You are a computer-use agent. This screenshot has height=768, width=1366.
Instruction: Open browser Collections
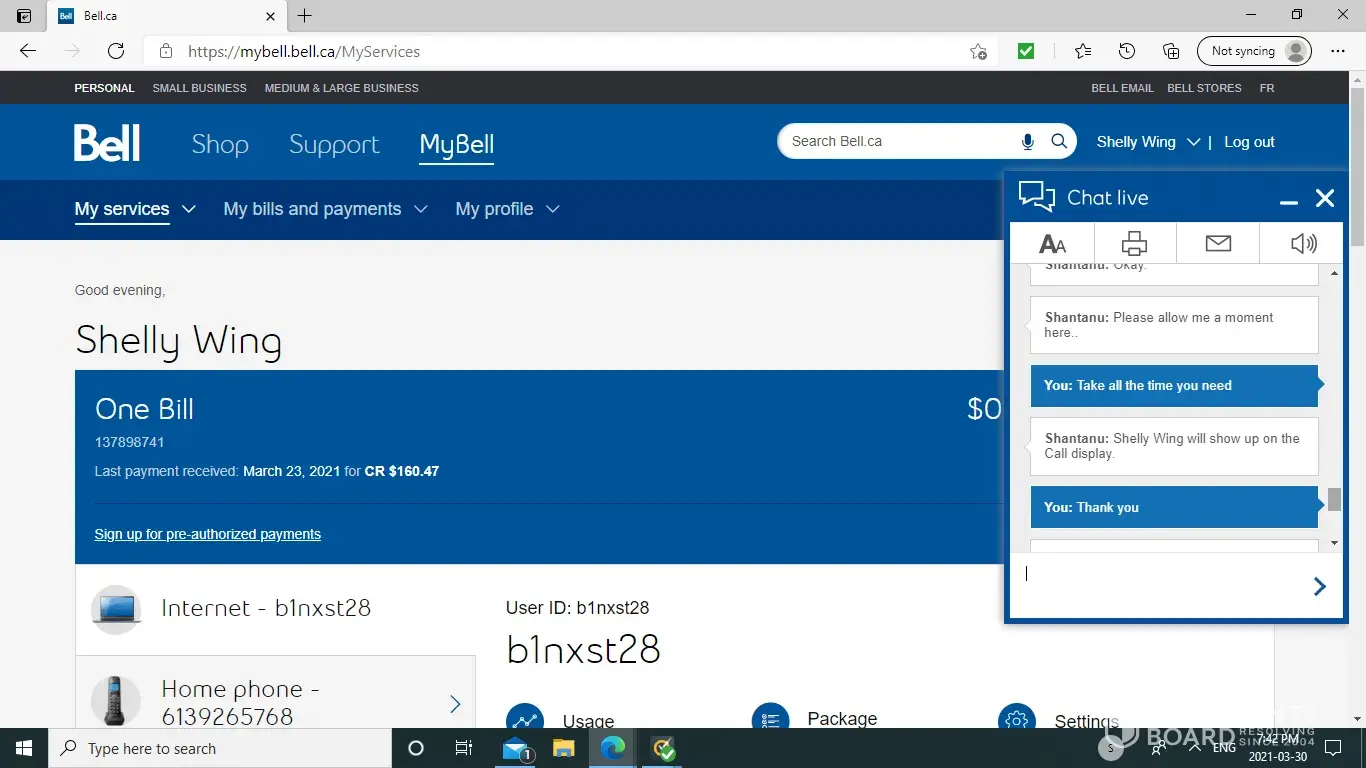click(1171, 51)
